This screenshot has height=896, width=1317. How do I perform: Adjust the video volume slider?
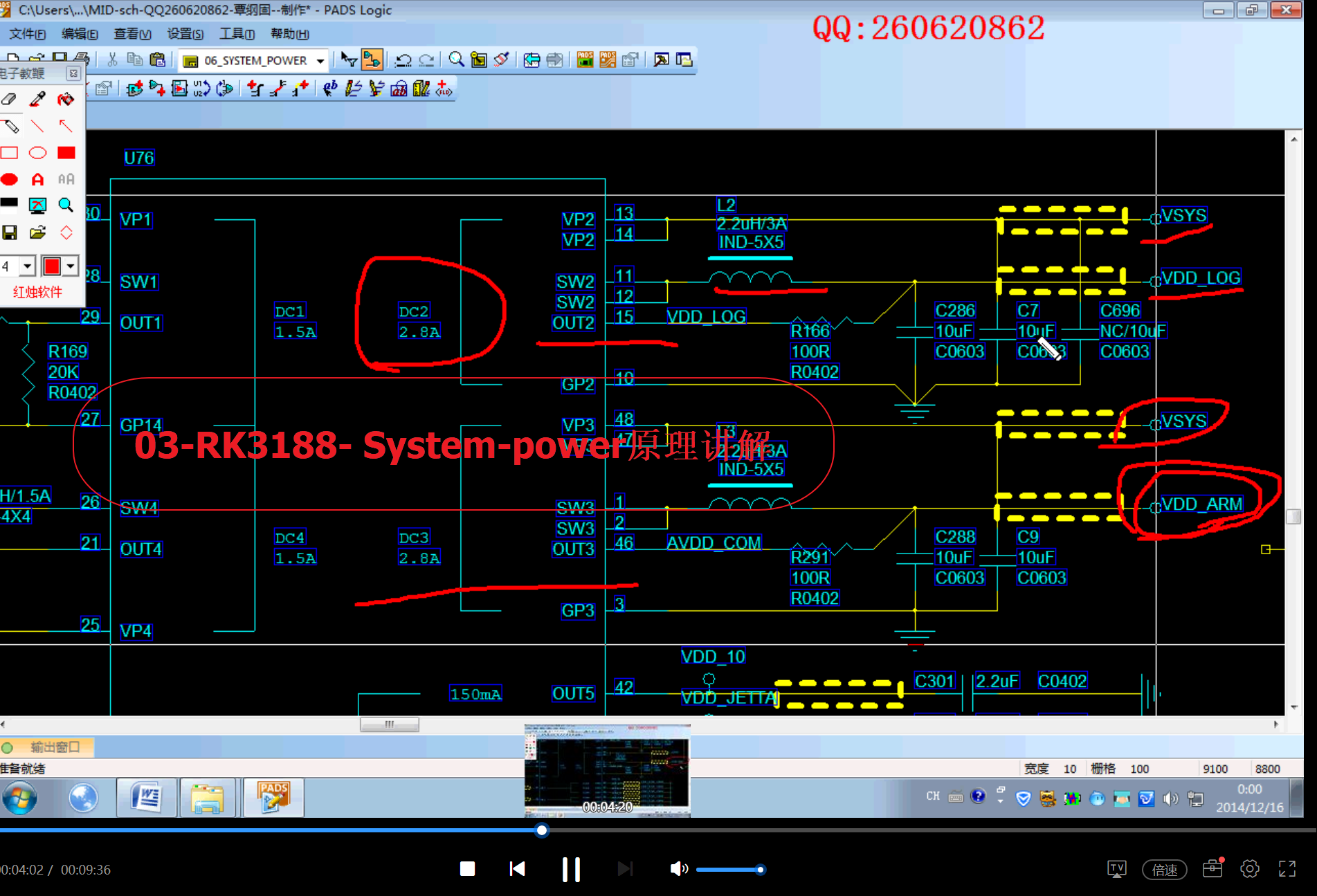[730, 870]
